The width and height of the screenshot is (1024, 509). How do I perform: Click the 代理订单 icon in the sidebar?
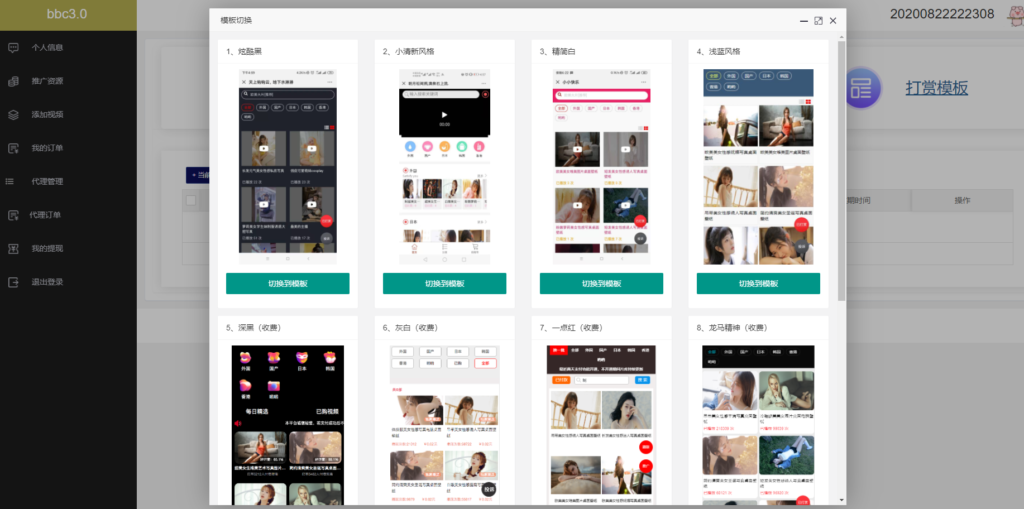pyautogui.click(x=13, y=215)
